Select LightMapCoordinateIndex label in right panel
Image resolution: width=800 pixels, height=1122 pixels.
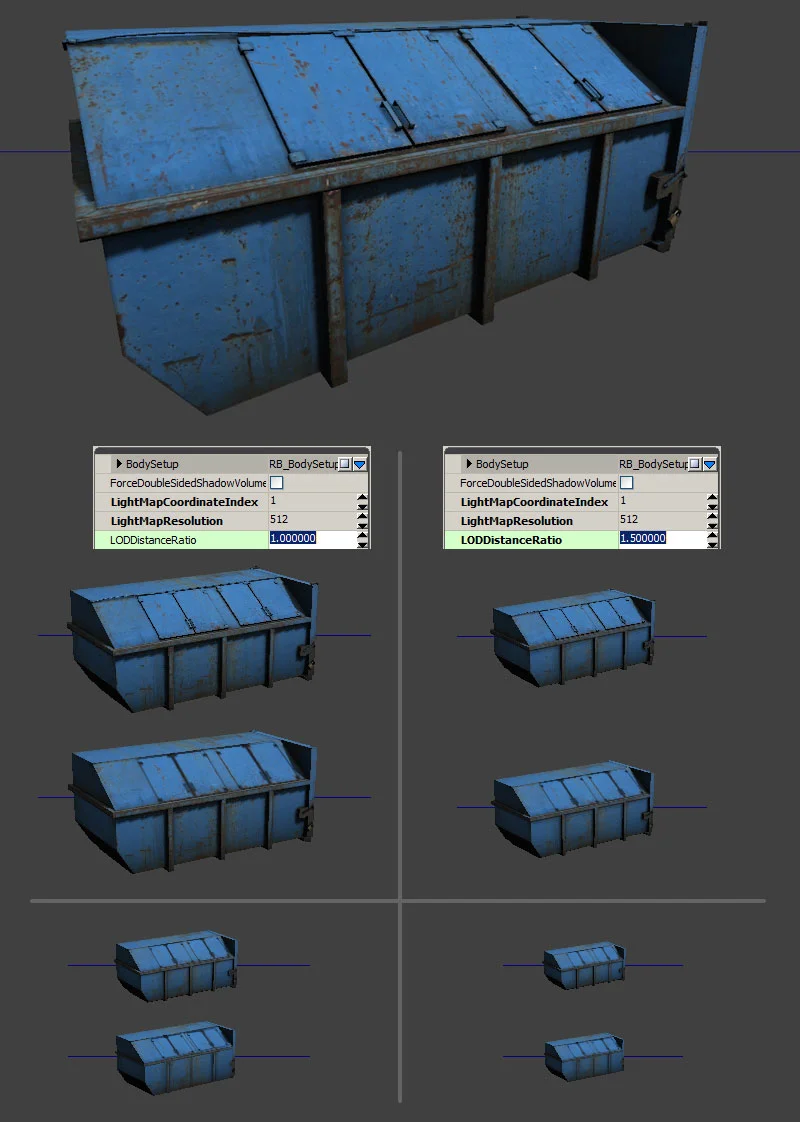[x=534, y=502]
